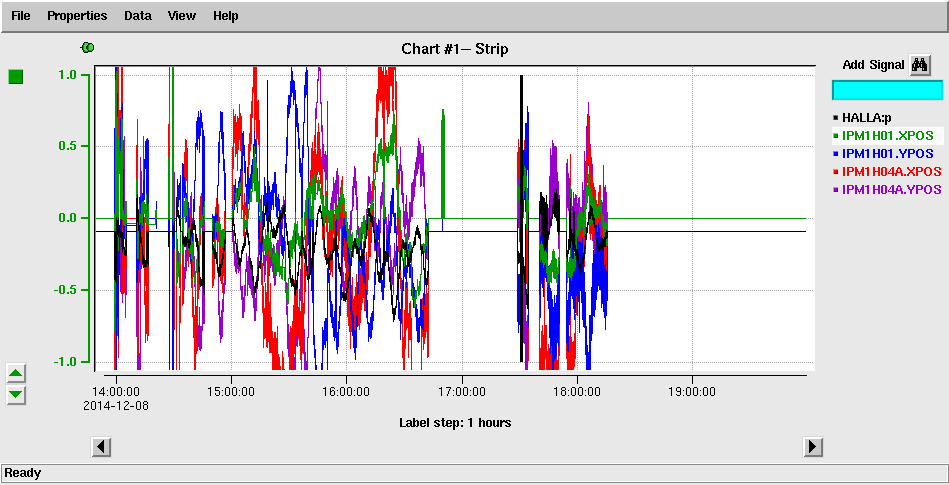Pan chart right with right arrow button
Image resolution: width=949 pixels, height=485 pixels.
click(x=812, y=447)
